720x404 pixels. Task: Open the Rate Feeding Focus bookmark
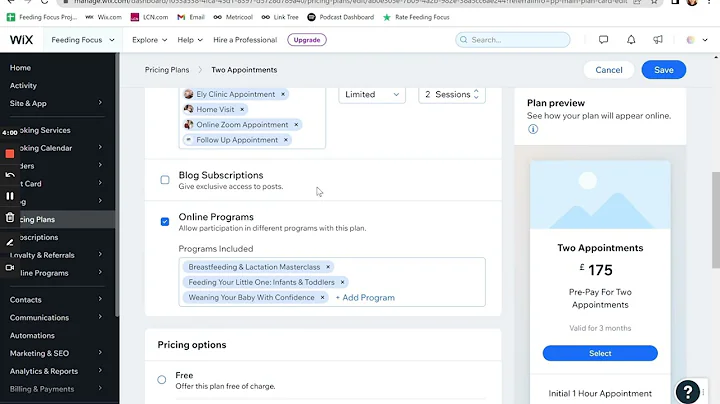tap(416, 17)
